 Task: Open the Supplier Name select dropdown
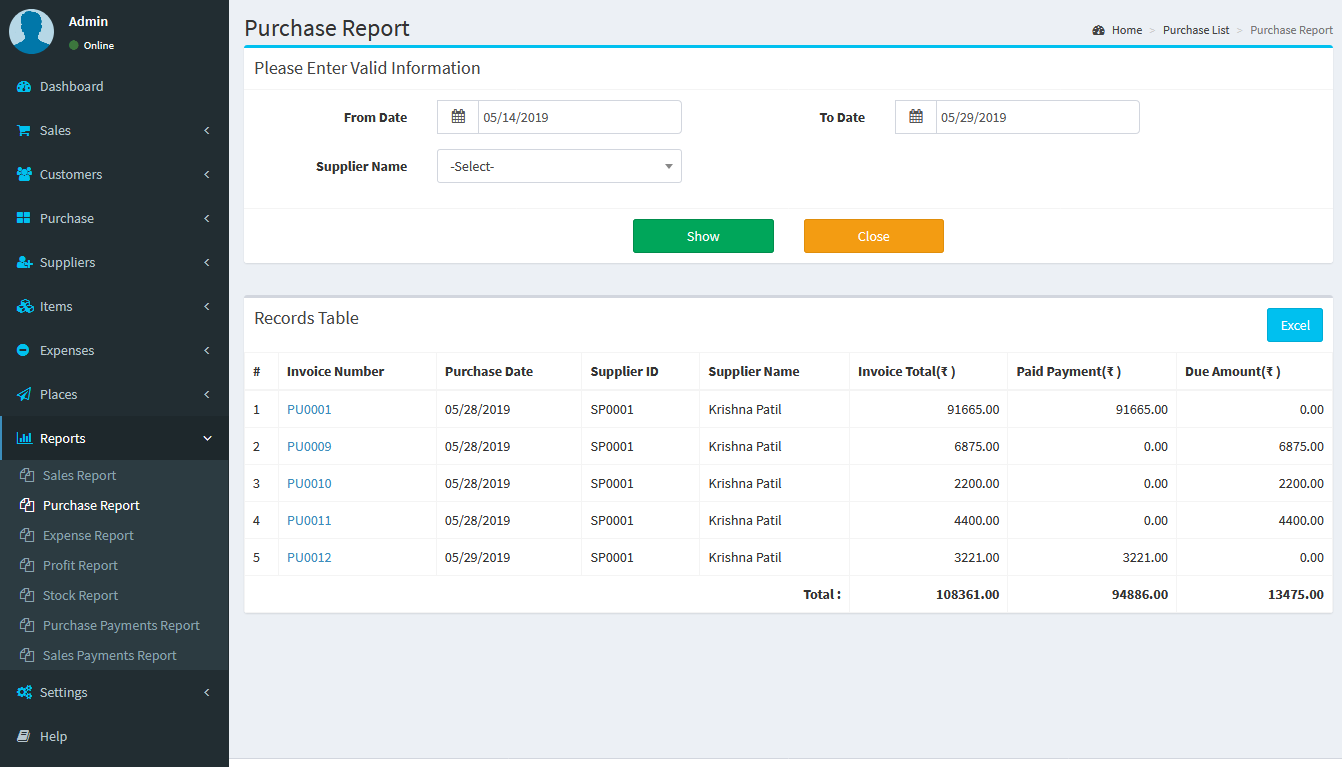coord(559,166)
